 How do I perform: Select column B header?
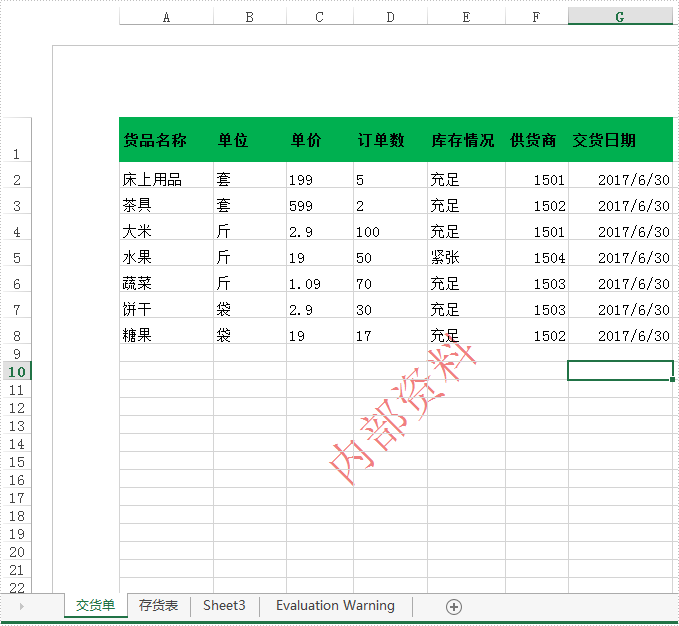click(249, 17)
